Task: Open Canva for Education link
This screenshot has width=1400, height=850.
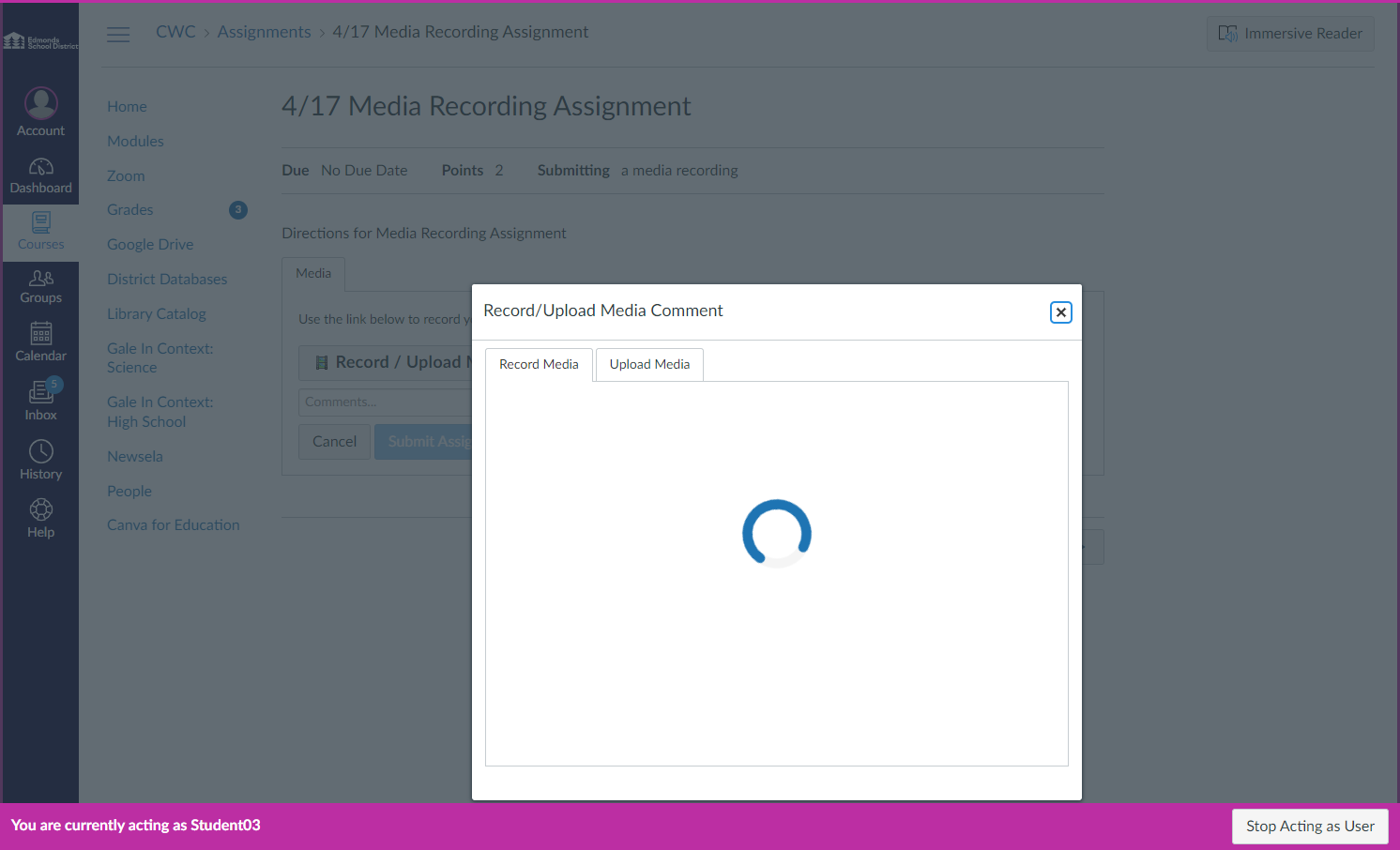Action: 174,525
